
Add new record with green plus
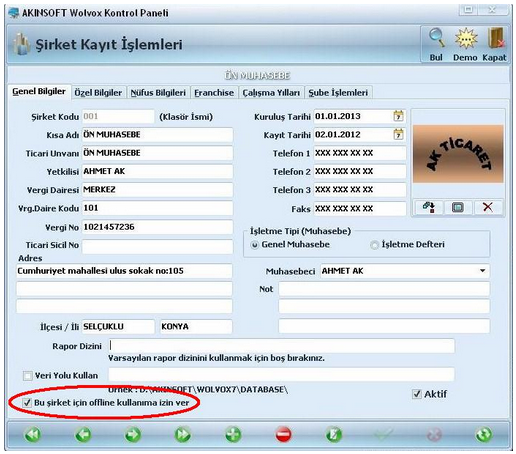click(233, 435)
